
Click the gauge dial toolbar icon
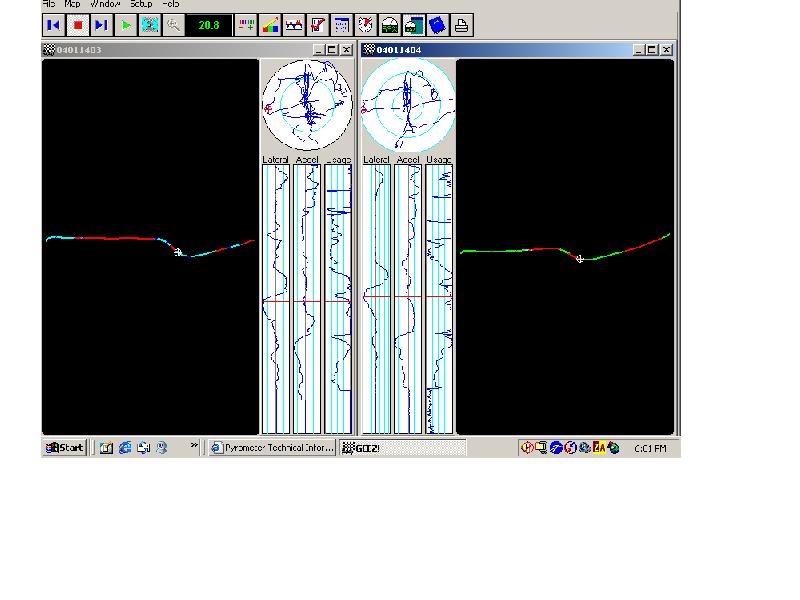(x=390, y=25)
